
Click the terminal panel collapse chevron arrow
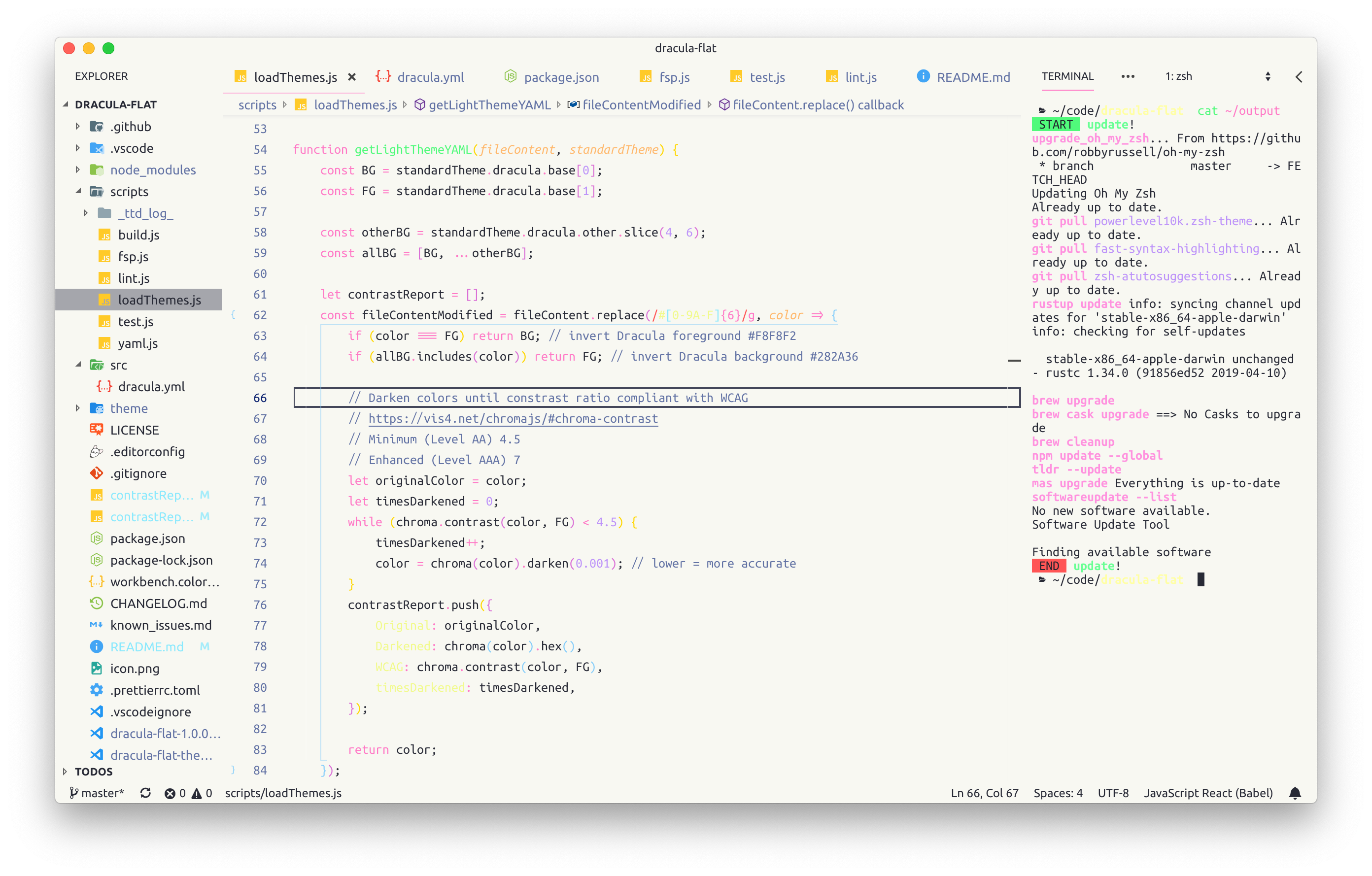(1299, 77)
